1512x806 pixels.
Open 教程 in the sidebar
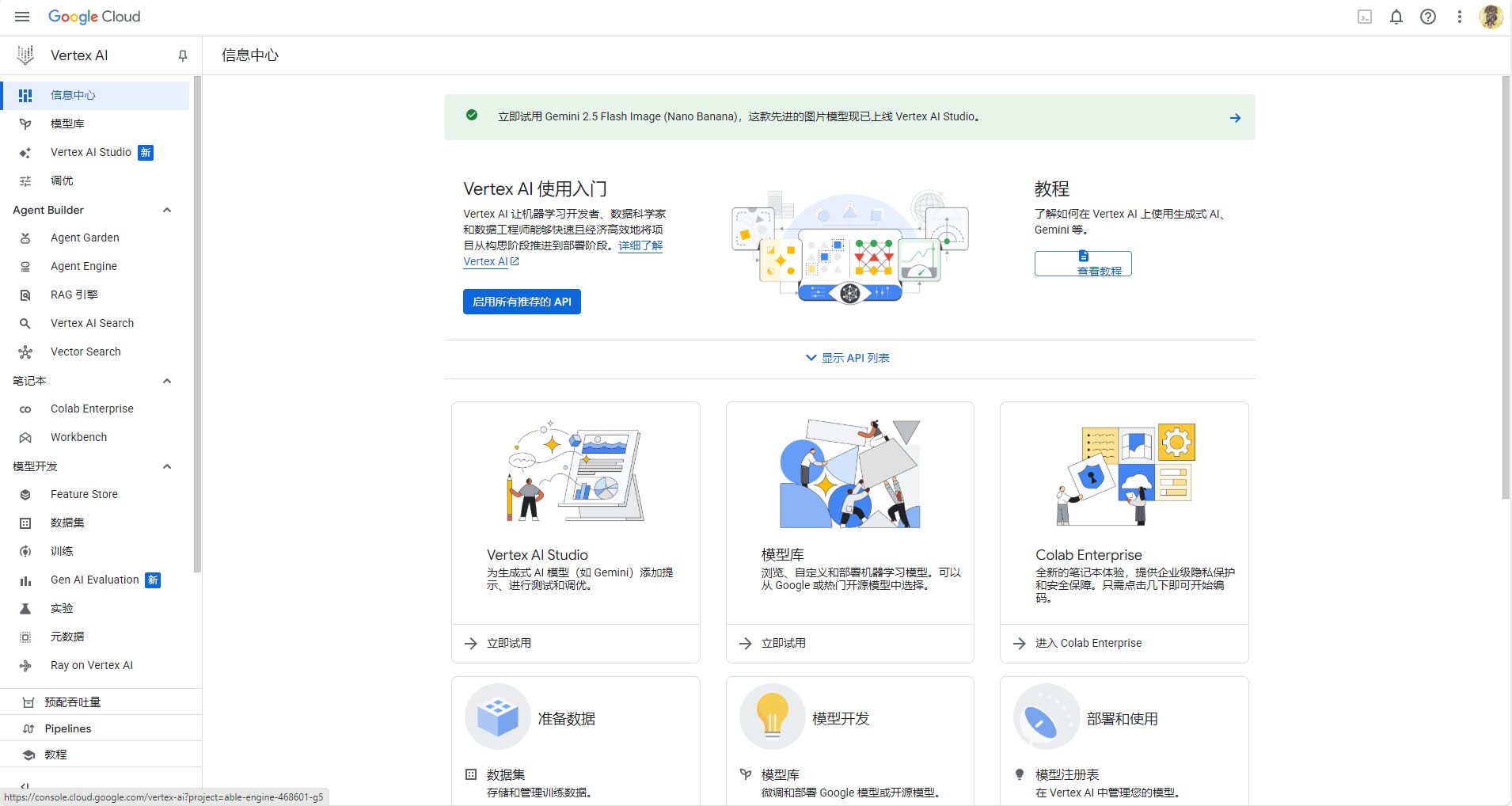point(101,755)
